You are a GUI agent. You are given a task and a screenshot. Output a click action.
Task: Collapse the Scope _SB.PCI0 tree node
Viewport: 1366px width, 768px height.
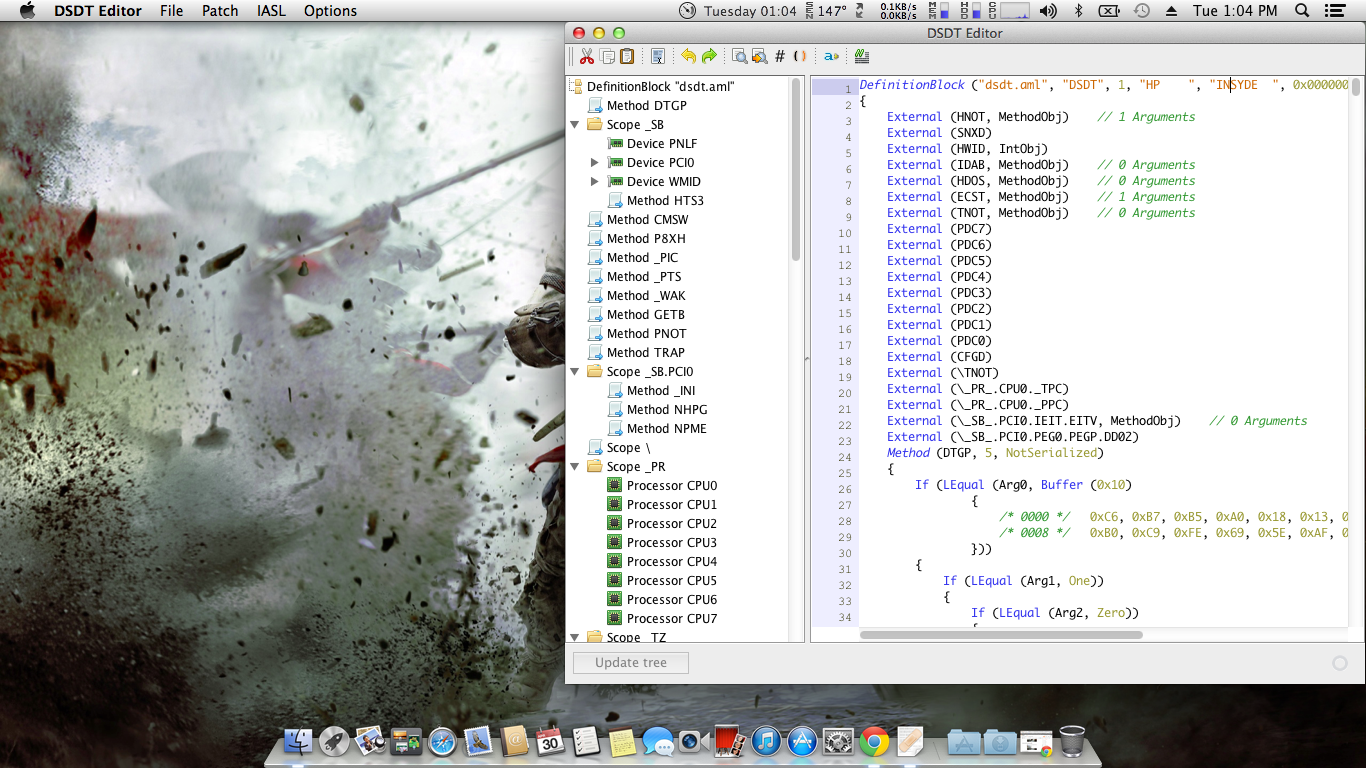pos(575,372)
